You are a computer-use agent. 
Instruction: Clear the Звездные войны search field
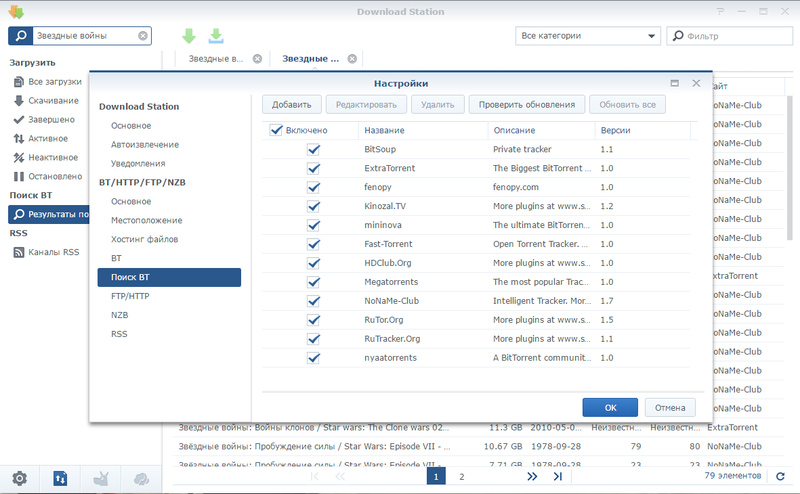(x=143, y=36)
